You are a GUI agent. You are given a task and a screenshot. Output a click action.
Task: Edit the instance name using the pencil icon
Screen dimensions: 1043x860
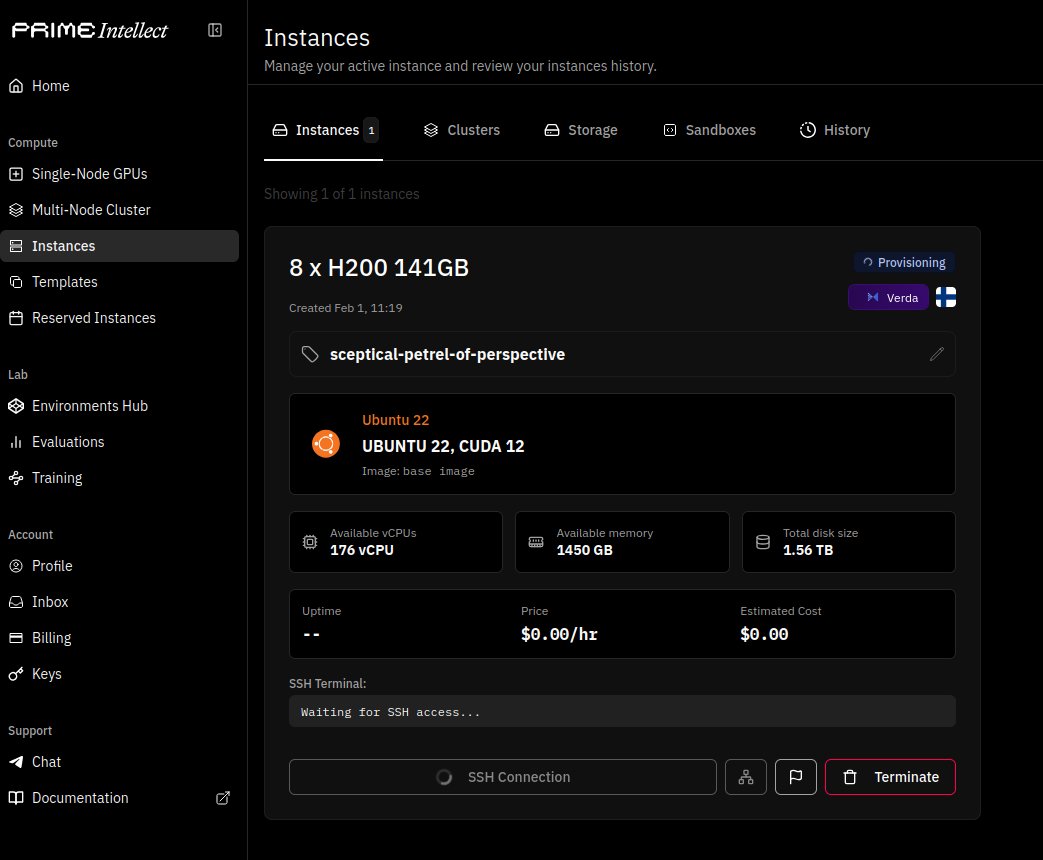click(x=937, y=354)
